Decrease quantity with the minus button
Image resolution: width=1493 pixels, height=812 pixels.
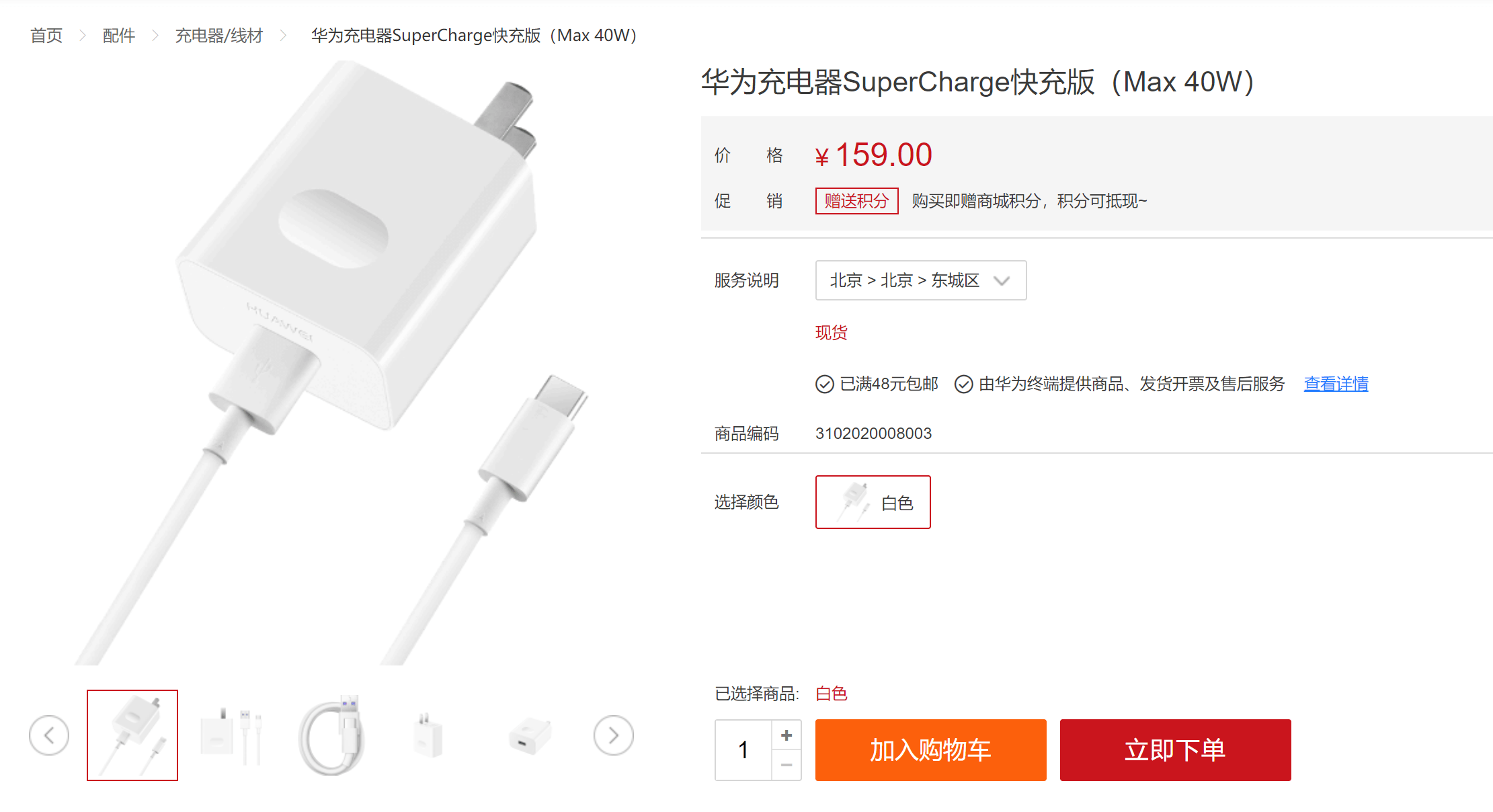786,765
